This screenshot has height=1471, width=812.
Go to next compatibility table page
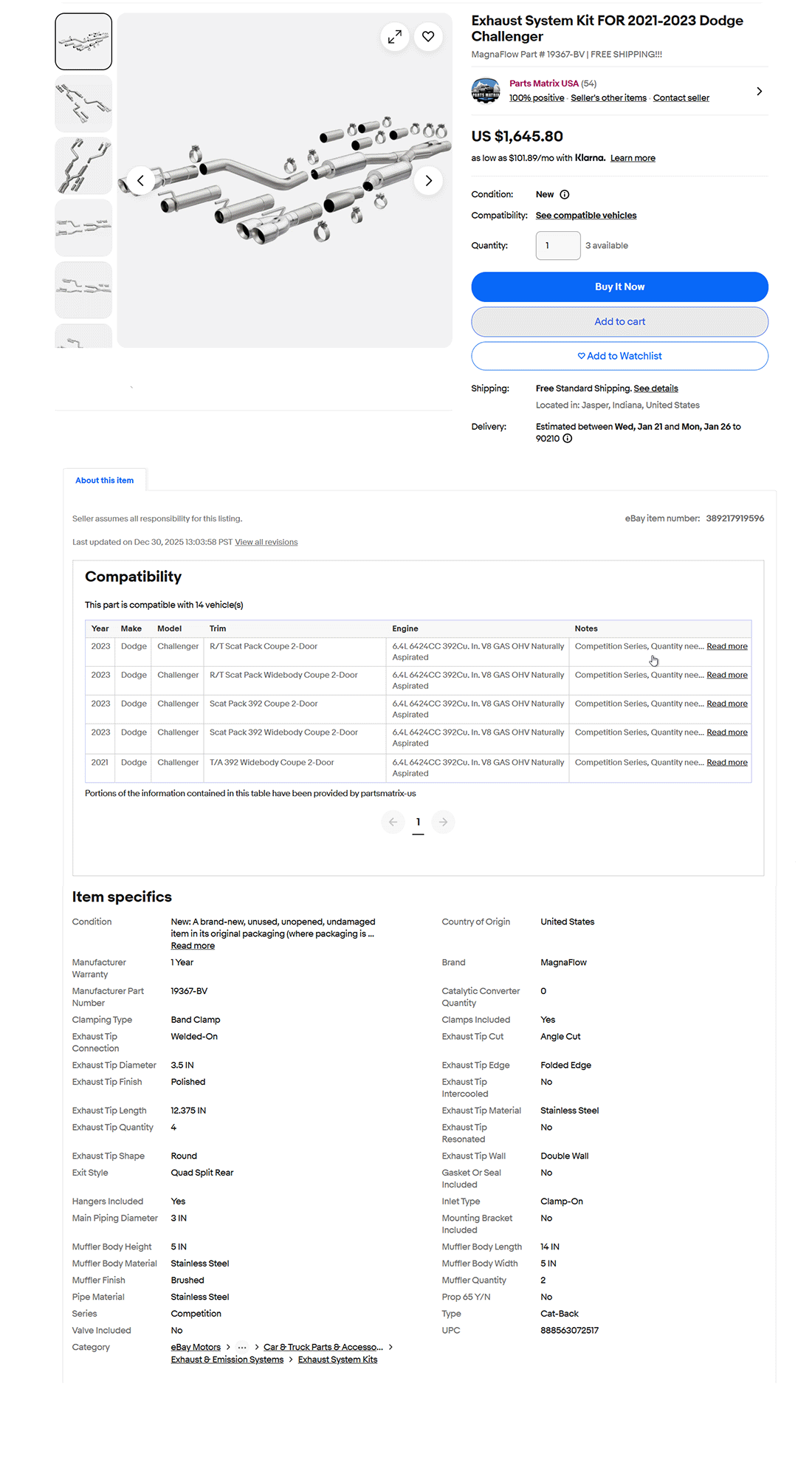click(x=443, y=822)
